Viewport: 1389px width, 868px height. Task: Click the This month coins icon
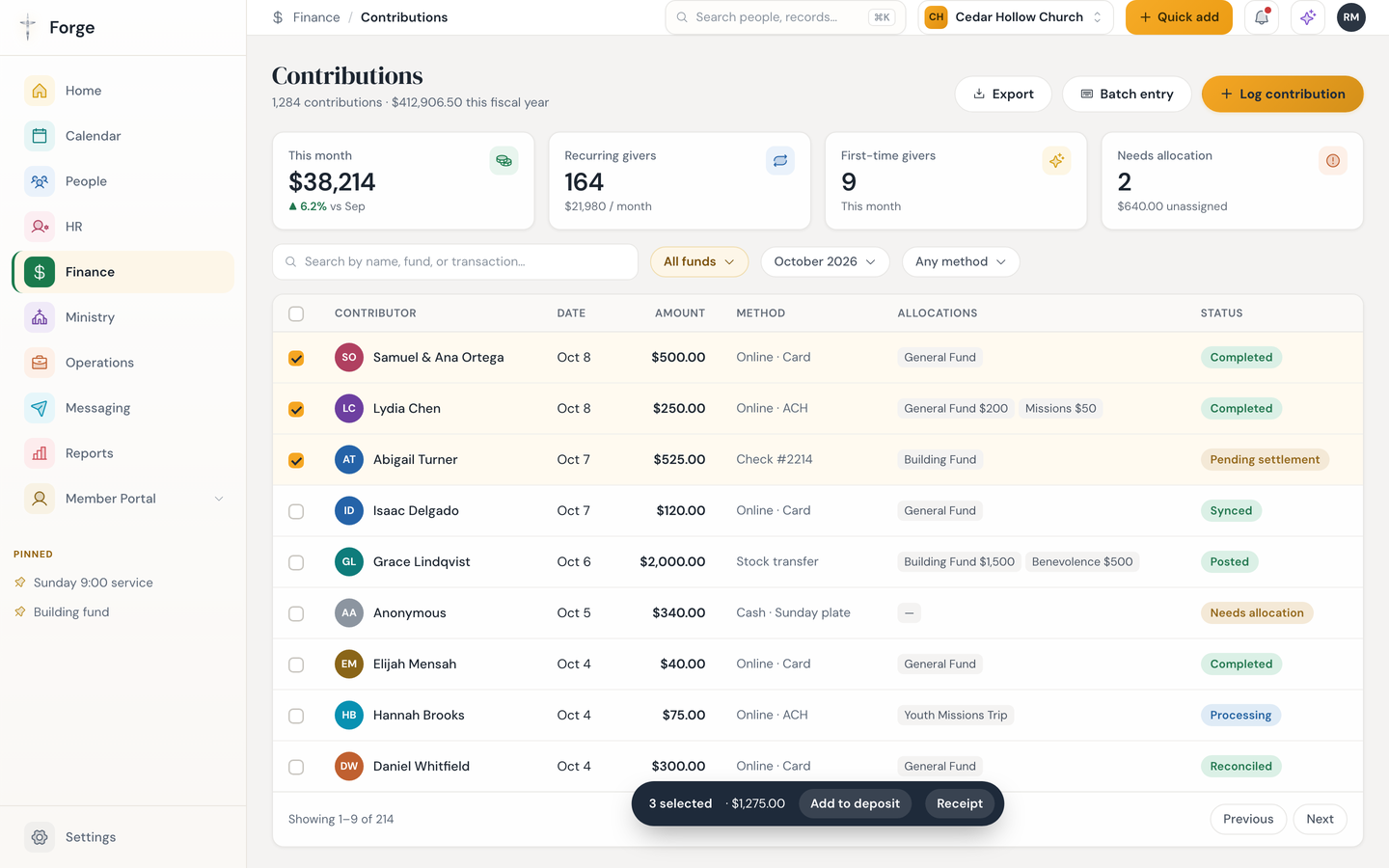(x=504, y=161)
